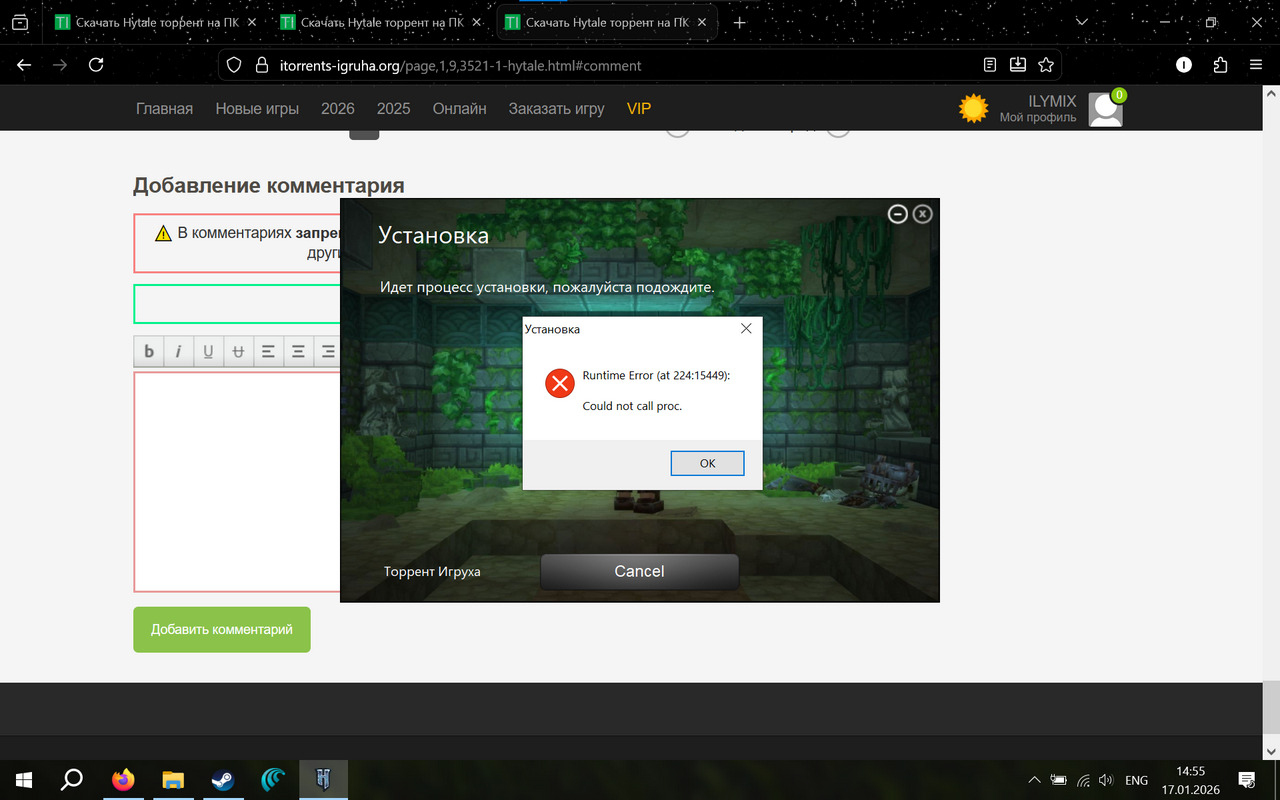Open Steam from the taskbar

[x=222, y=780]
